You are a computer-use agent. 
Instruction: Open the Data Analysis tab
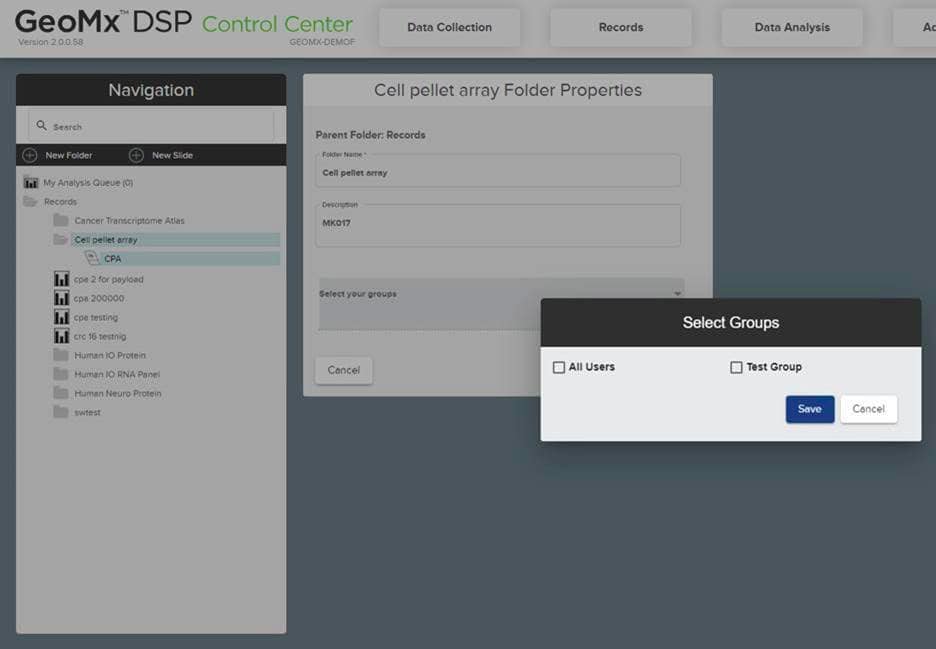pyautogui.click(x=791, y=27)
